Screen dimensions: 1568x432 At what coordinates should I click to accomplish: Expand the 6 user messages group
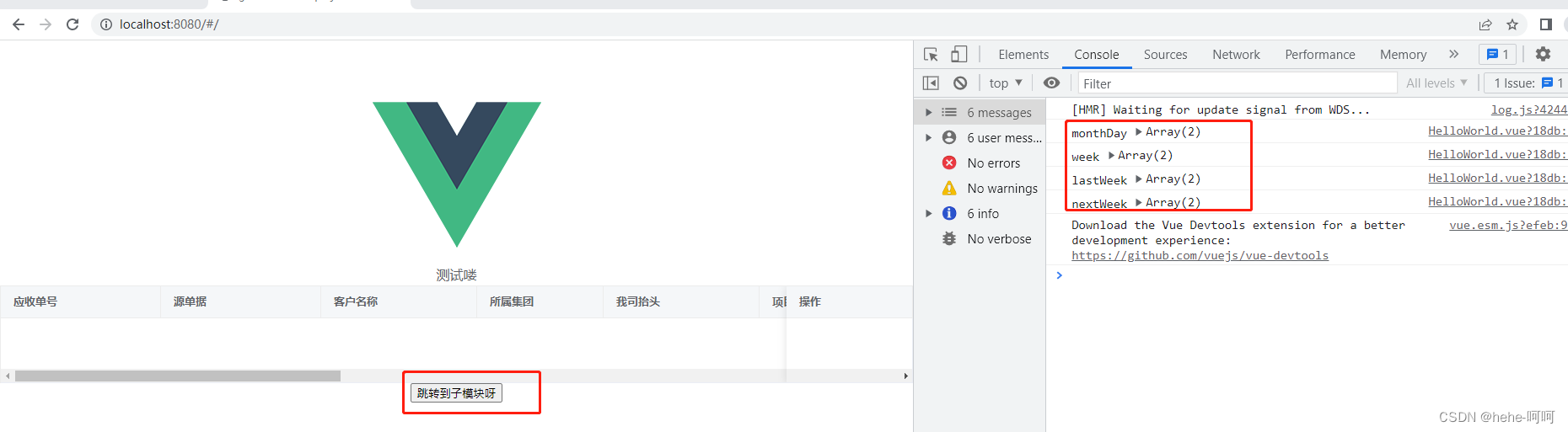pyautogui.click(x=929, y=137)
